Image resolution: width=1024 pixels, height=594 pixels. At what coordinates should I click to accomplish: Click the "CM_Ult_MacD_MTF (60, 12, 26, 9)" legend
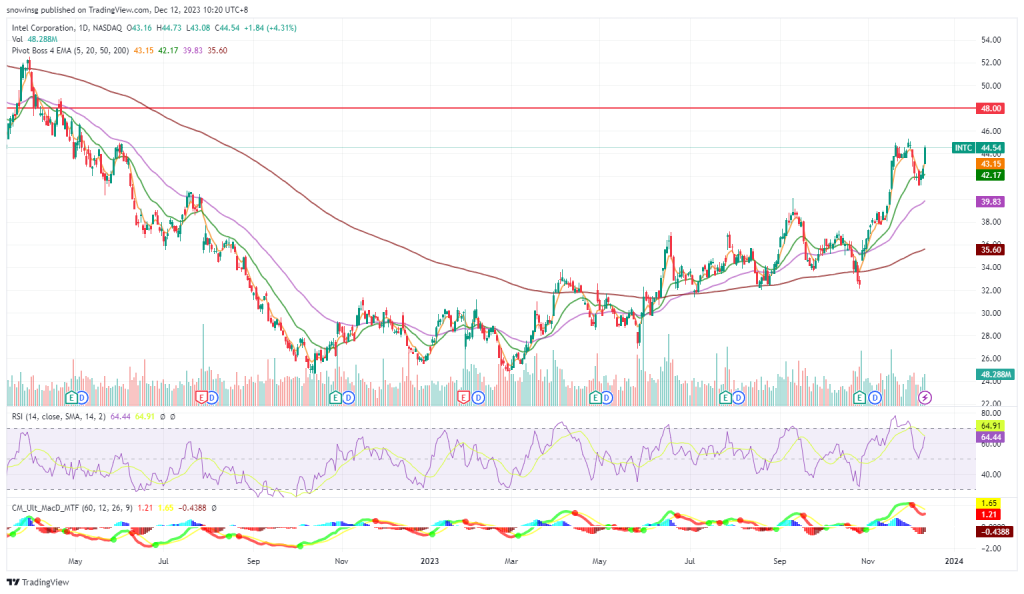(x=72, y=508)
